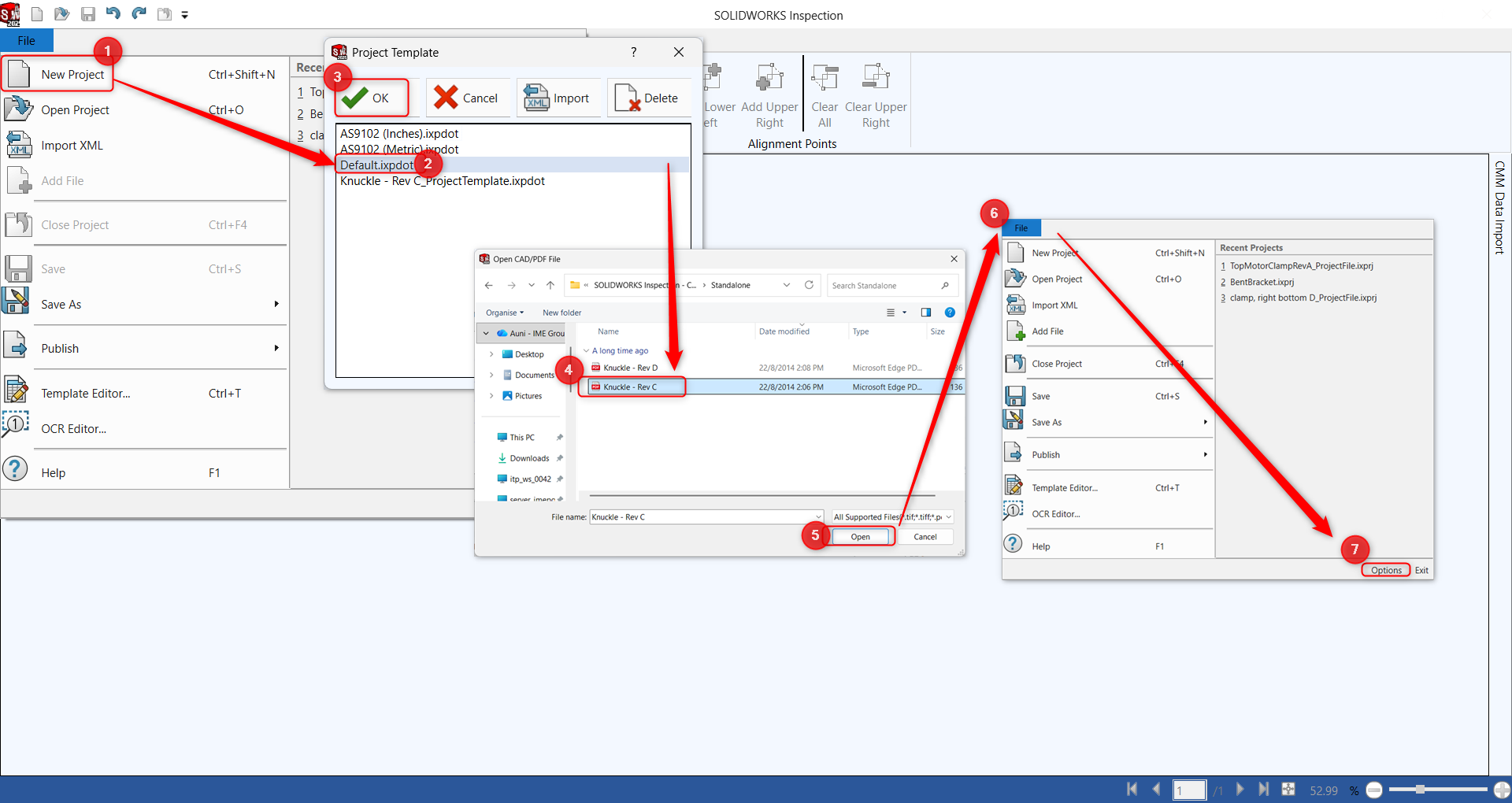
Task: Click back arrow in Open CAD/PDF File dialog
Action: click(489, 285)
